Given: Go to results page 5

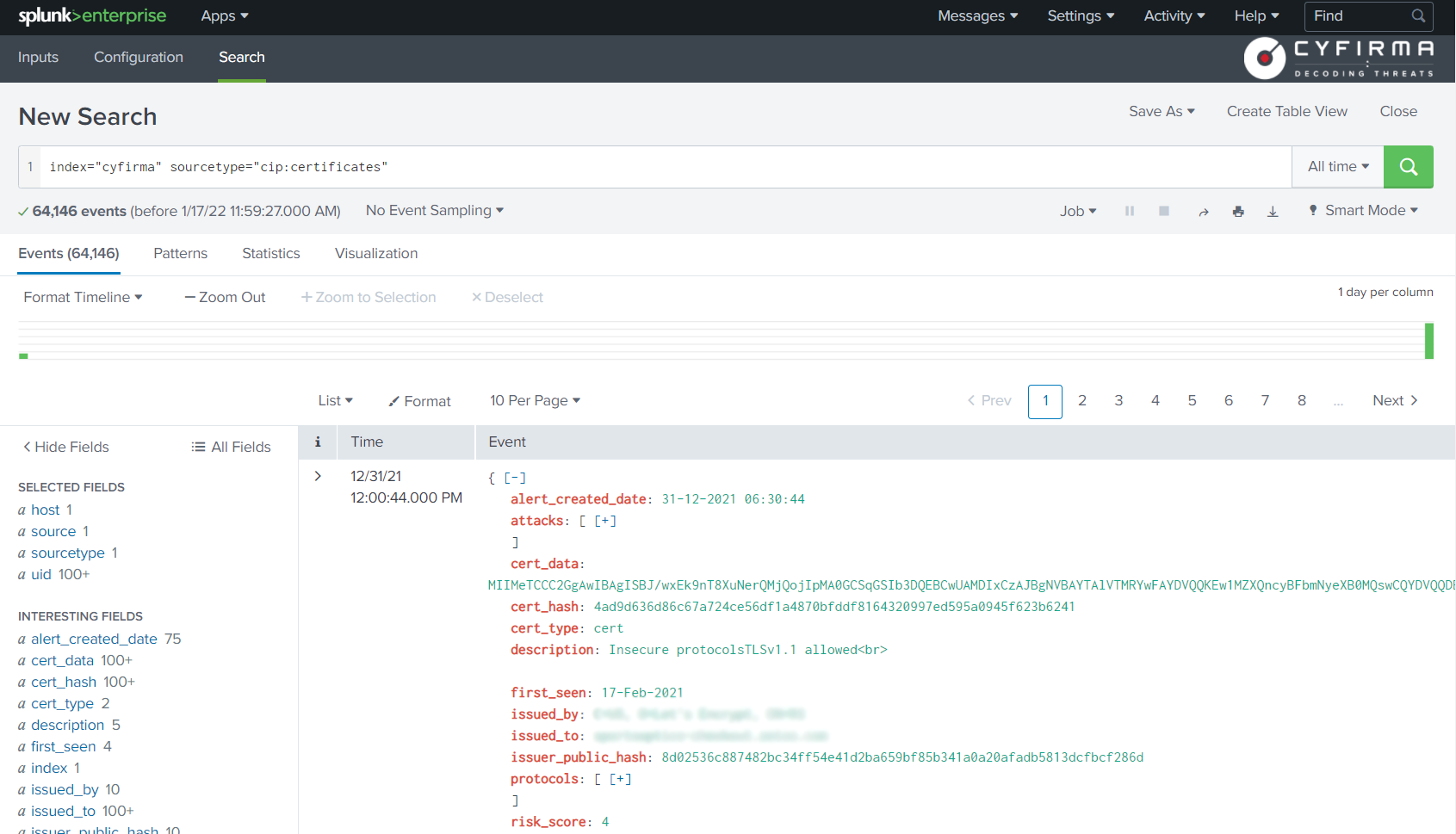Looking at the screenshot, I should click(1192, 400).
